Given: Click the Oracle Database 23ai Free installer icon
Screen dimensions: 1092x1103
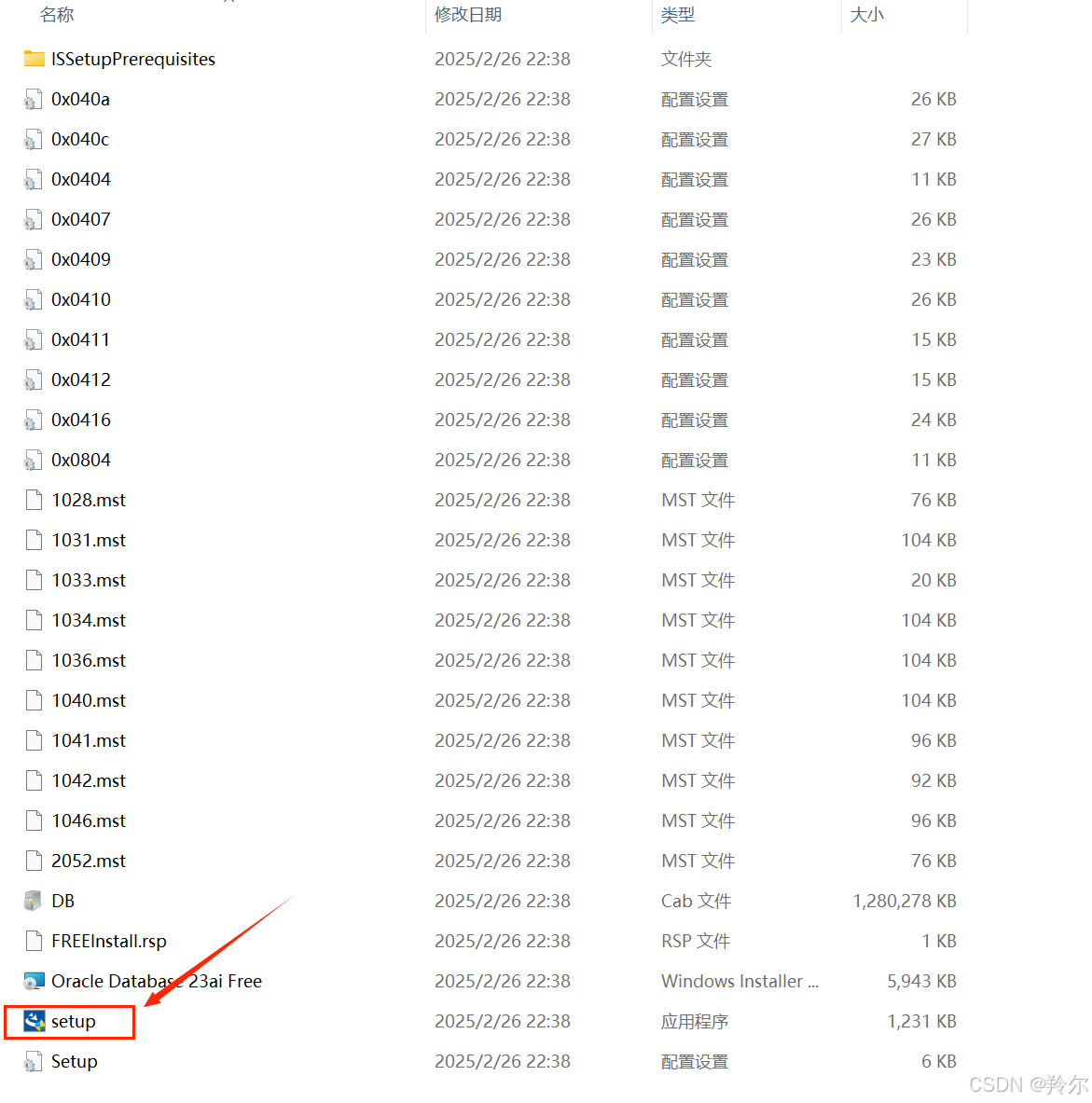Looking at the screenshot, I should 34,981.
